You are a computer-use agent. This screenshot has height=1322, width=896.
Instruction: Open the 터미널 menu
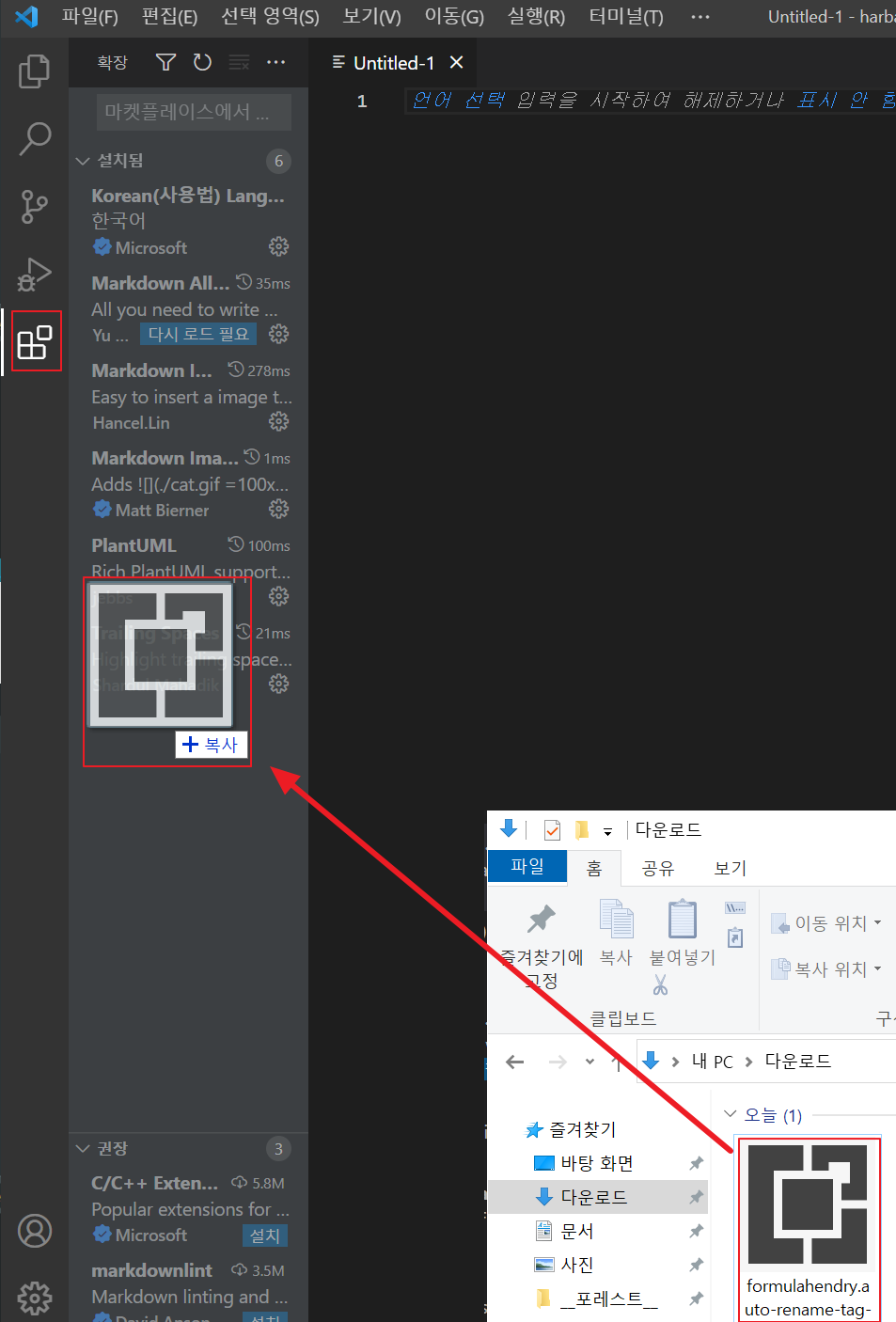[x=624, y=16]
